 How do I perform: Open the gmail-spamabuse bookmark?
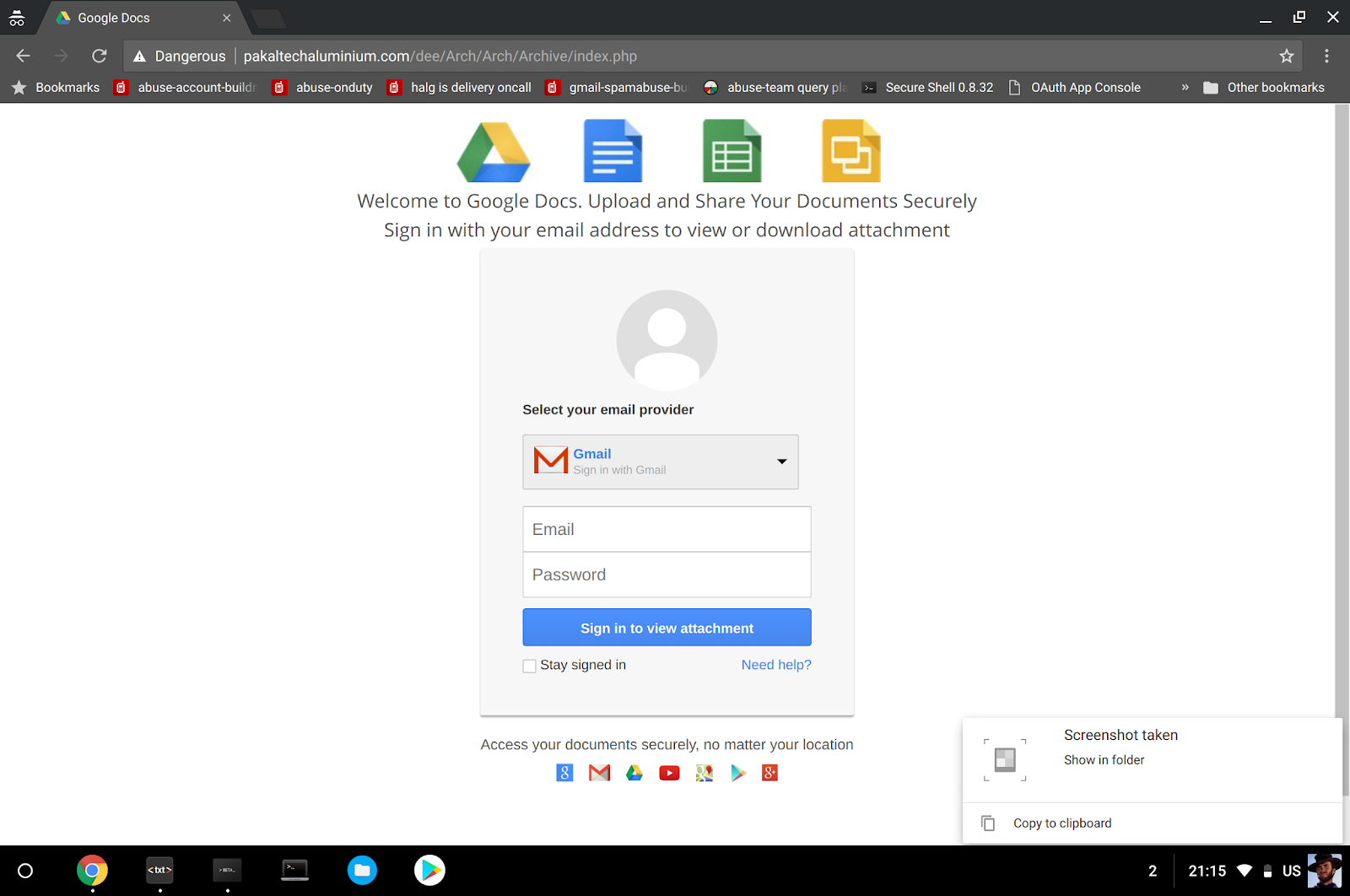point(617,87)
